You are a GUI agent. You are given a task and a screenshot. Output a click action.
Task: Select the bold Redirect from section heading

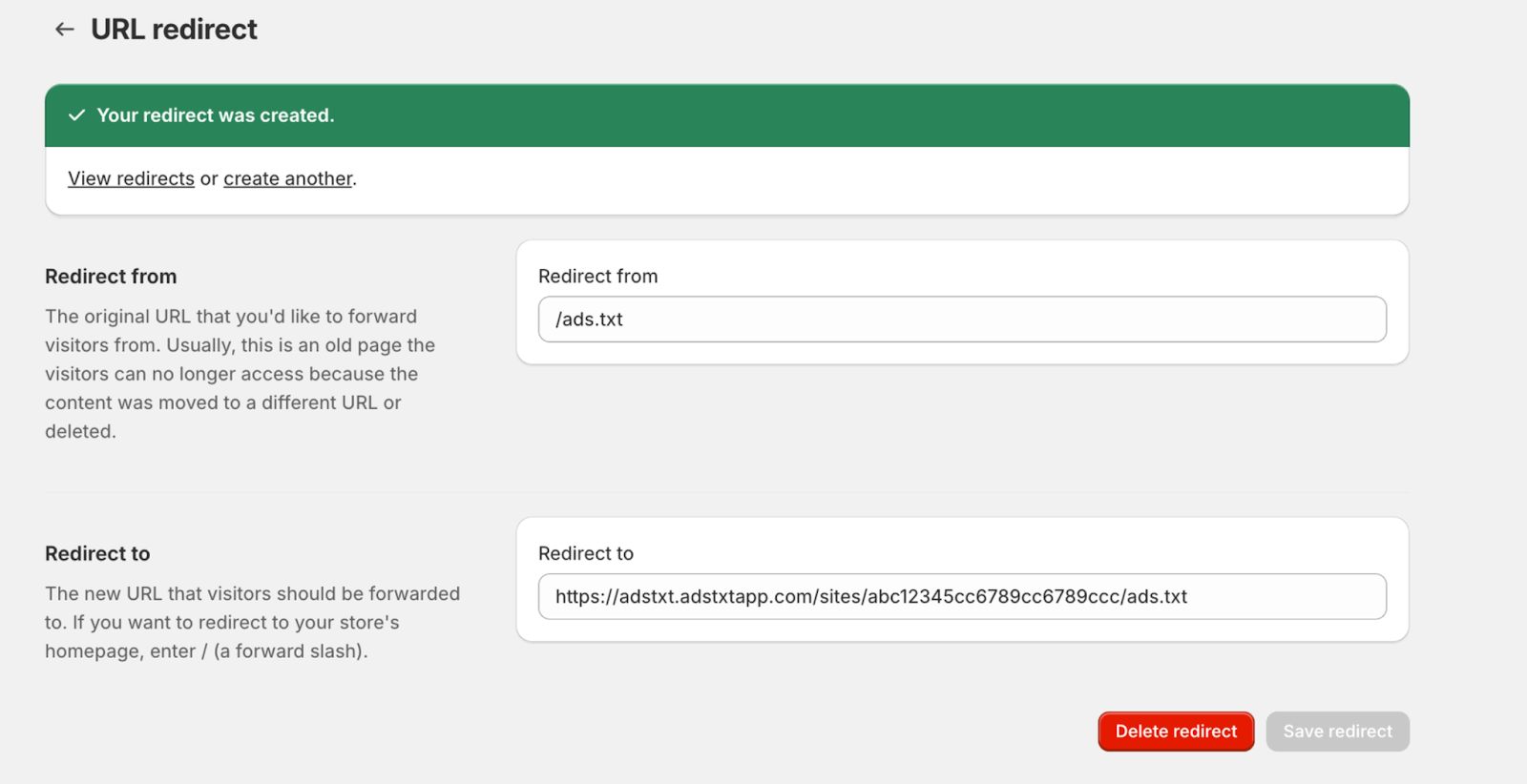pos(111,277)
